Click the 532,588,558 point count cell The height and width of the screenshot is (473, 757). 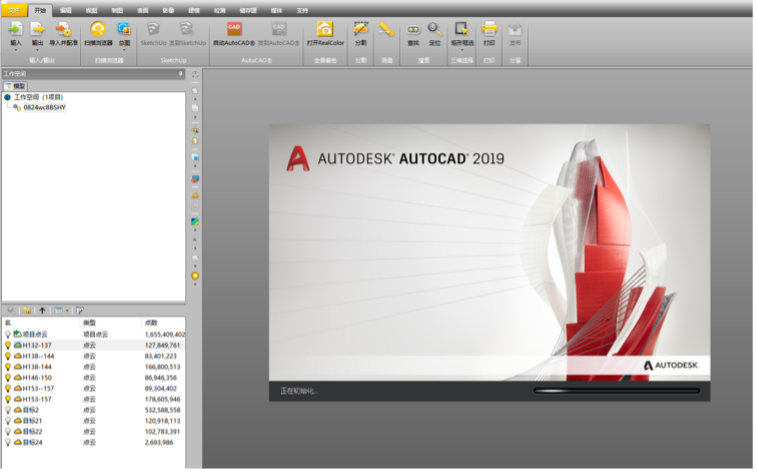point(162,410)
